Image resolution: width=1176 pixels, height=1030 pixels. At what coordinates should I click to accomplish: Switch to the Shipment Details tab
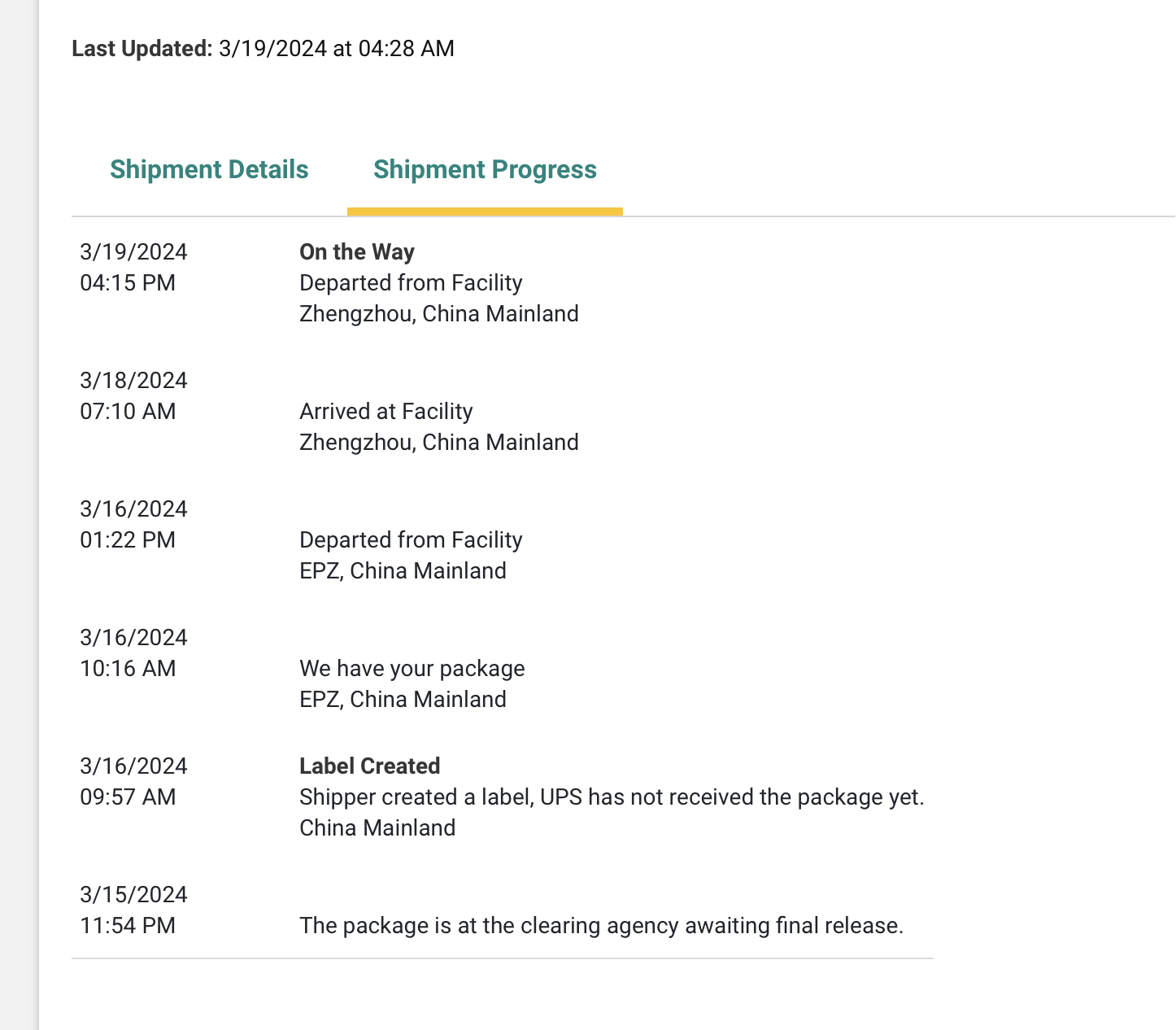coord(209,169)
